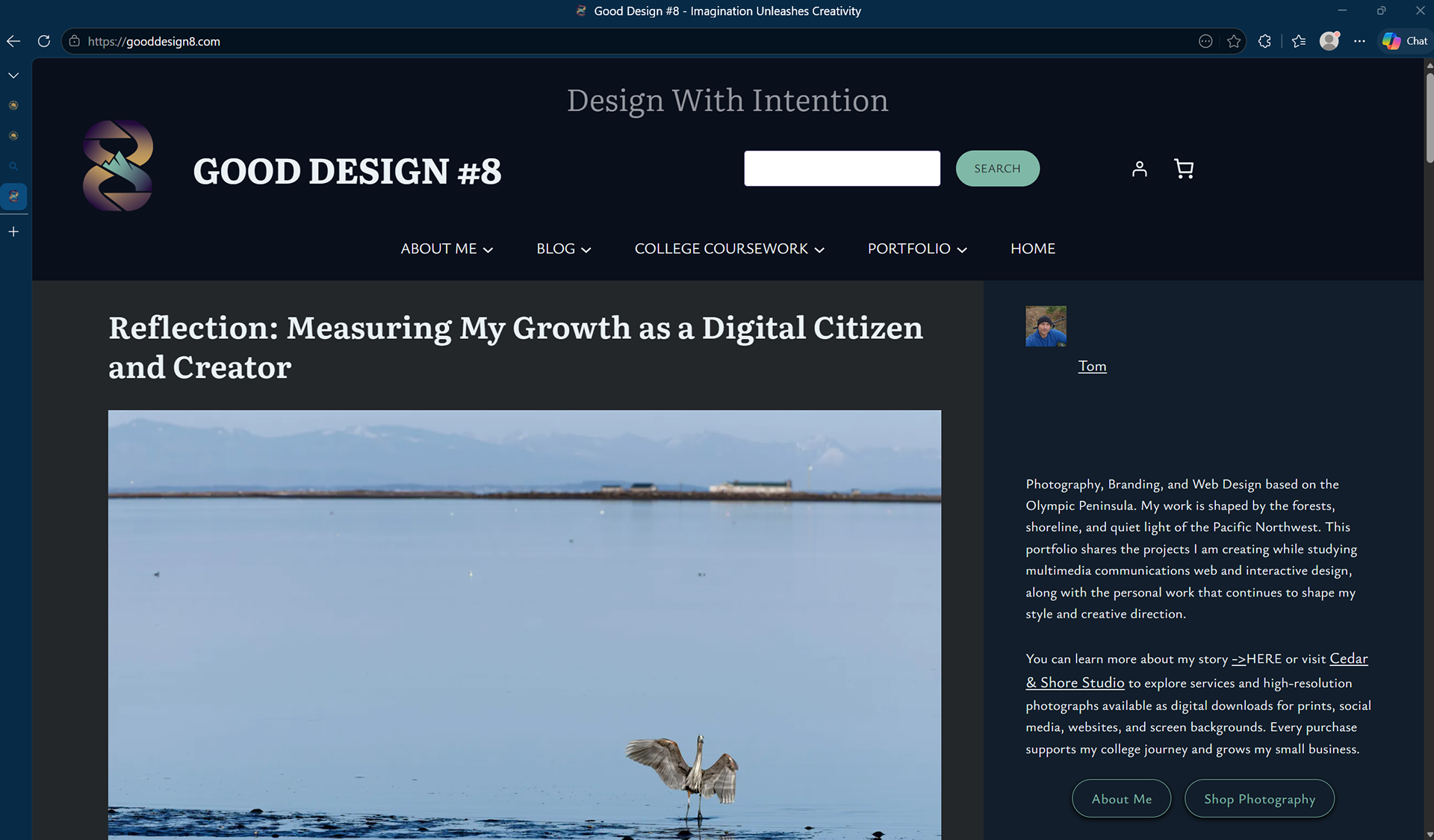Click the page vertical scrollbar thumb

pyautogui.click(x=1430, y=117)
